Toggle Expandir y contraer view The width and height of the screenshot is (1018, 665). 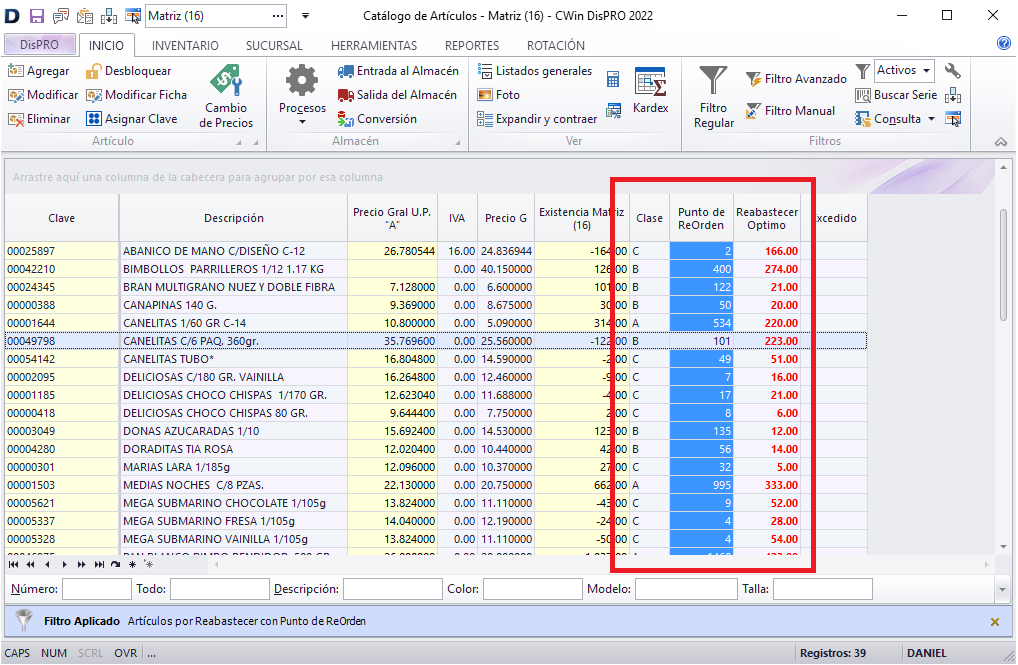(x=537, y=119)
